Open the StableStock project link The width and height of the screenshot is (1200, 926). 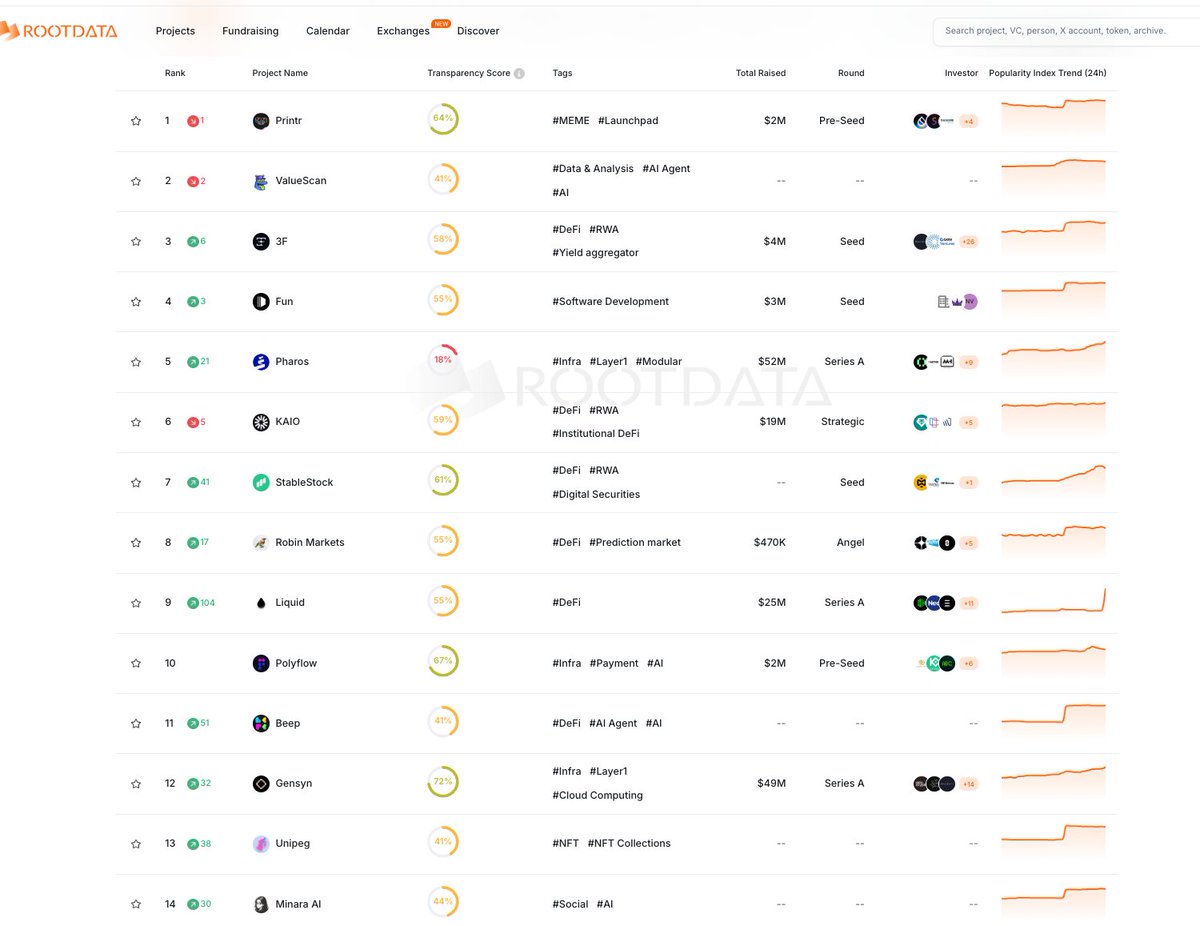tap(304, 482)
